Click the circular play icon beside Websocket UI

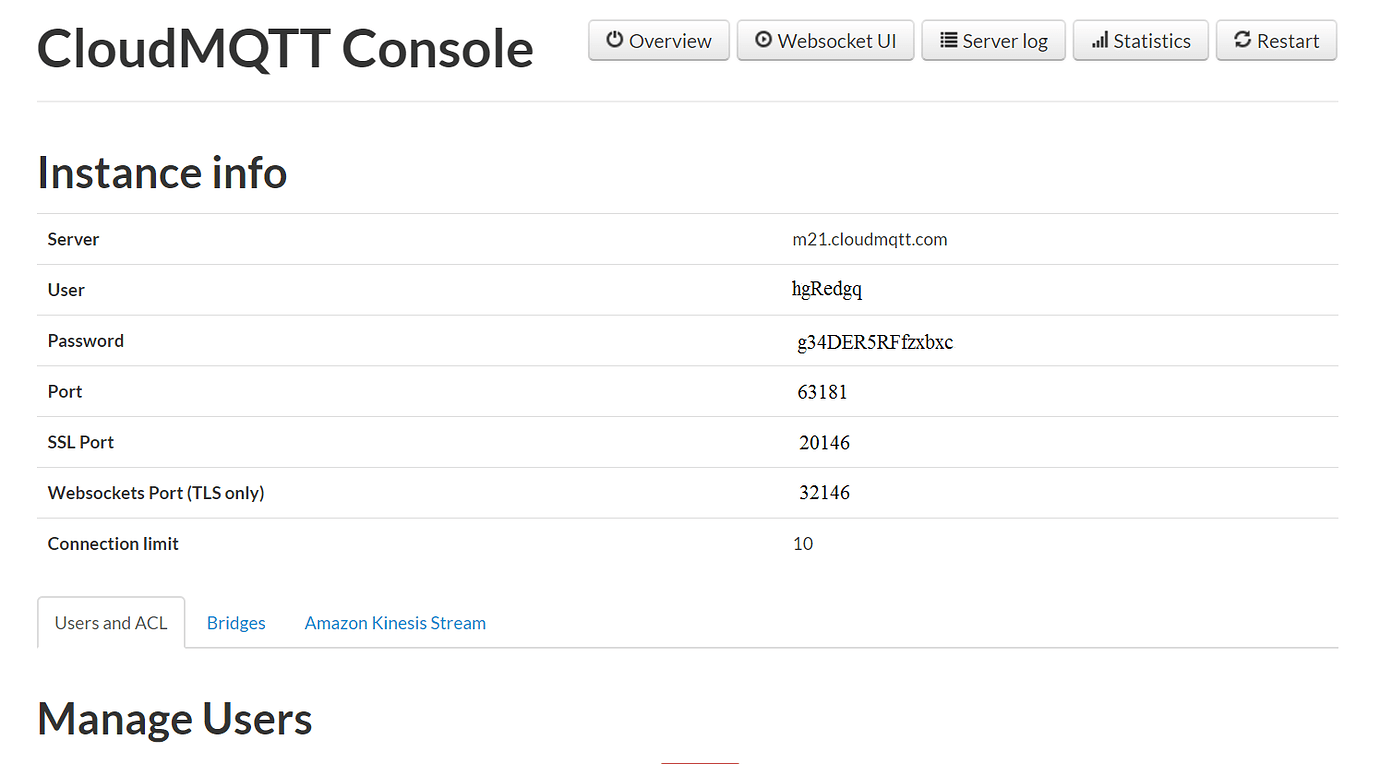(x=764, y=40)
